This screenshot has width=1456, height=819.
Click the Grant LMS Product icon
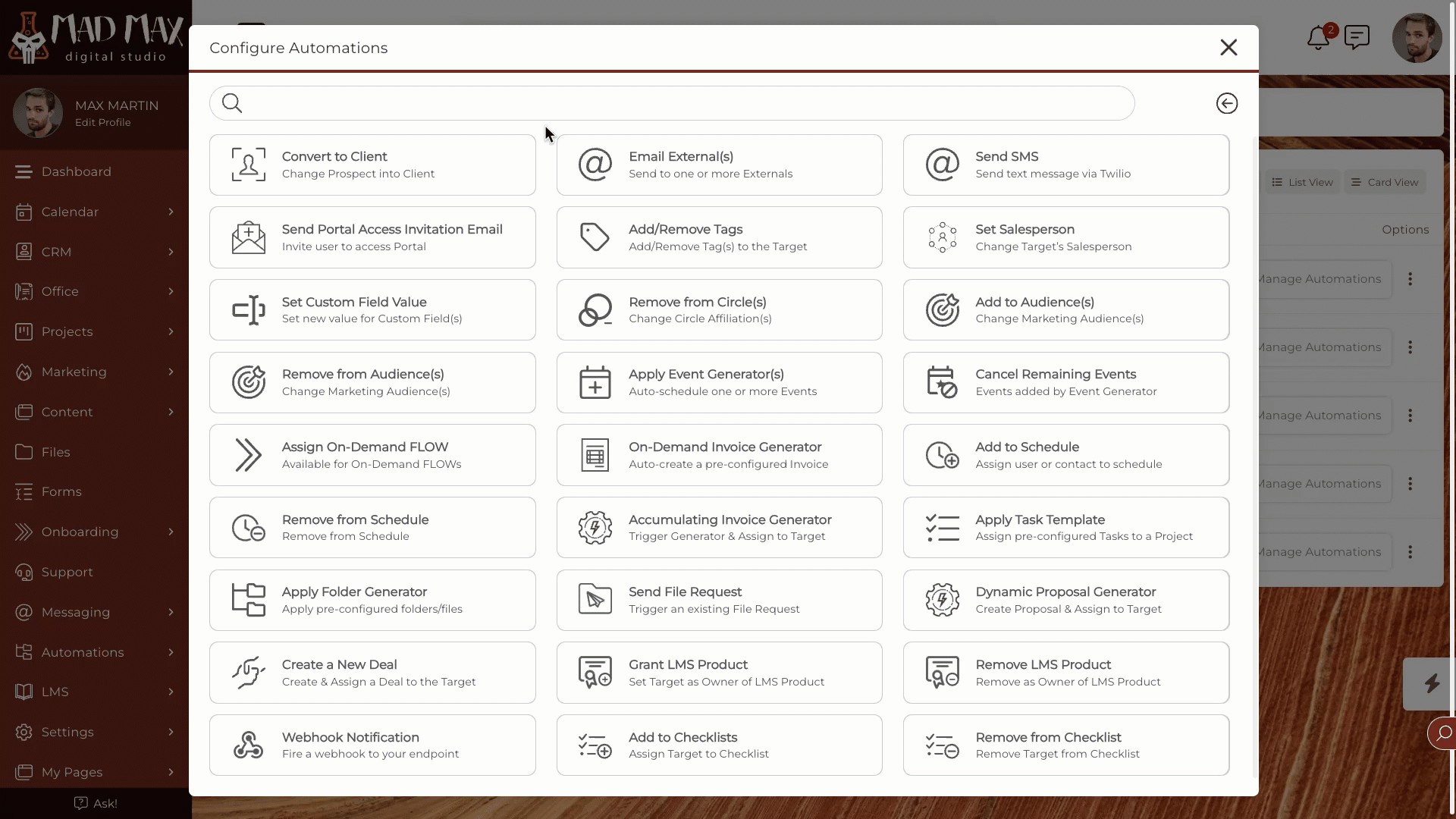point(594,672)
